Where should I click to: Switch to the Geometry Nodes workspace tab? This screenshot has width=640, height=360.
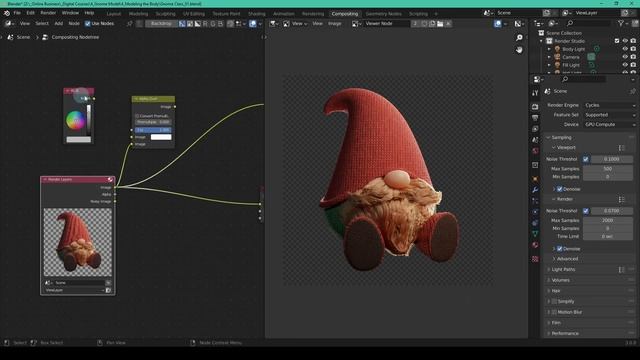click(384, 14)
